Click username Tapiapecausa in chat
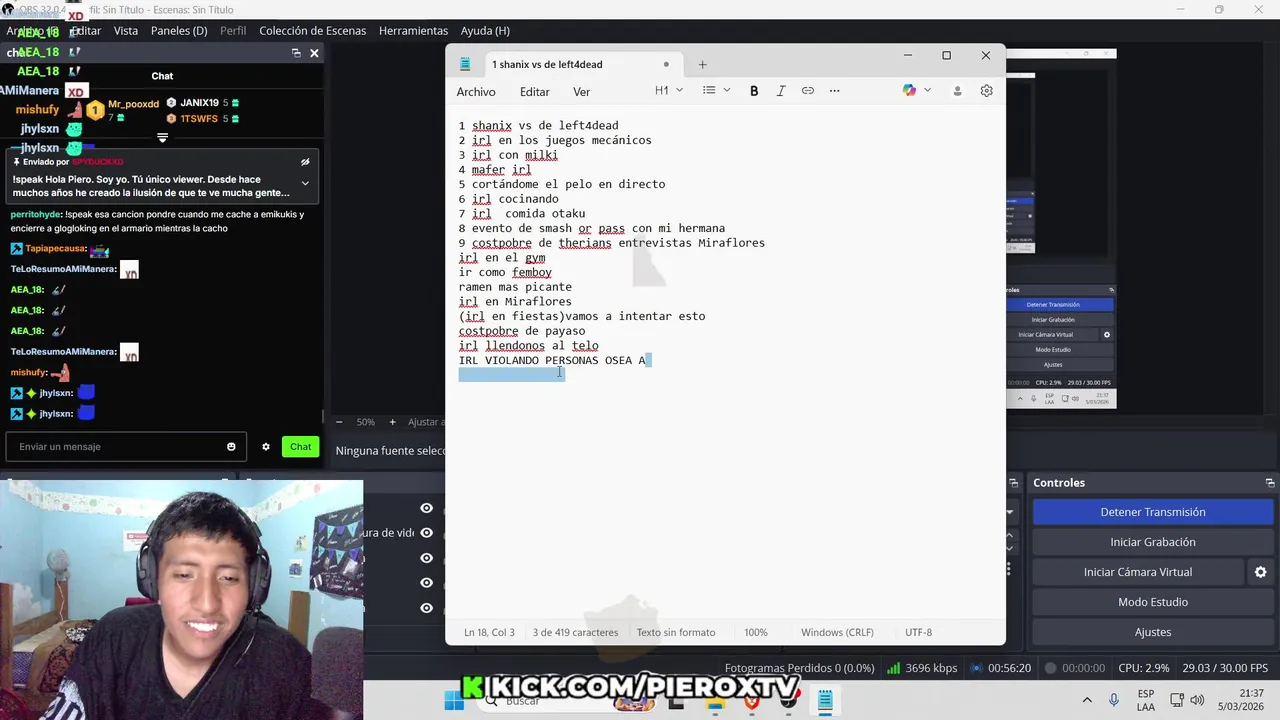This screenshot has height=720, width=1280. click(x=55, y=249)
